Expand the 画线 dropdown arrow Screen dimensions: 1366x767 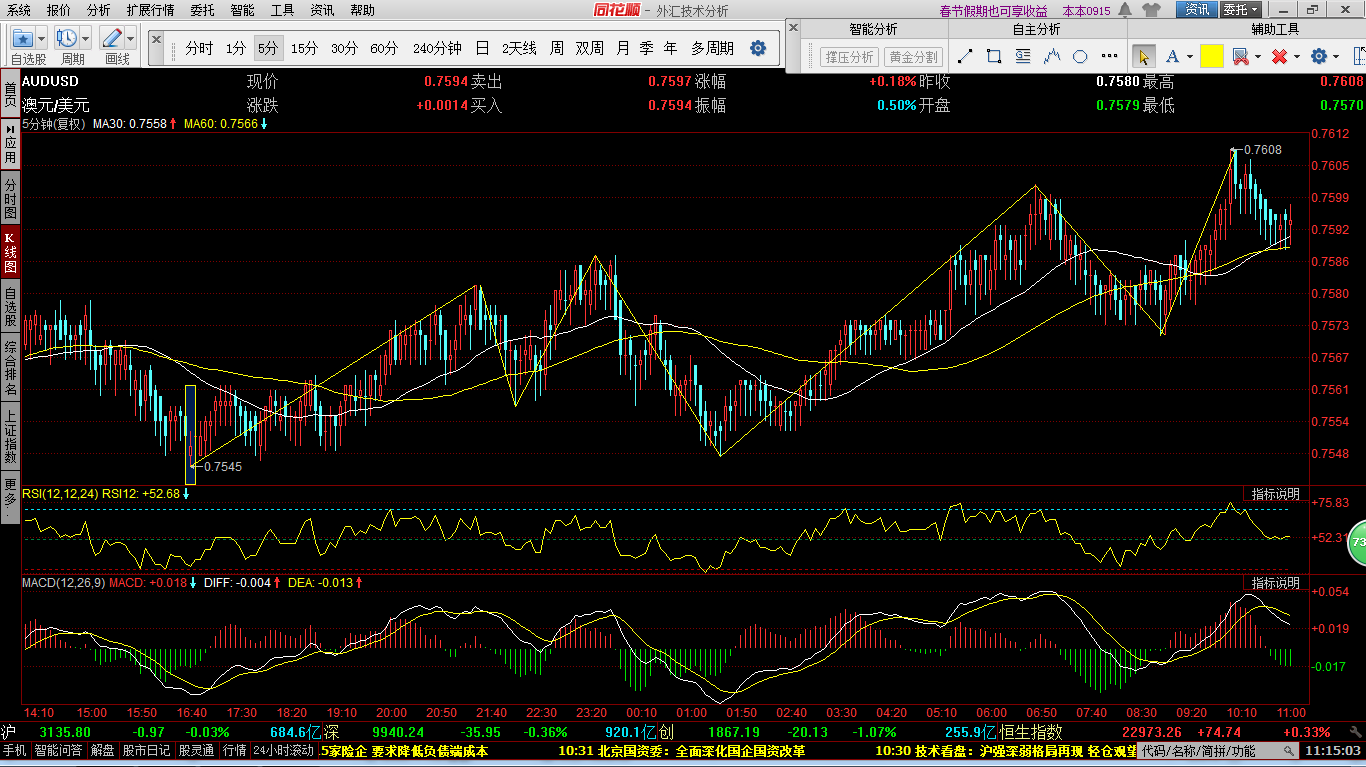pyautogui.click(x=131, y=39)
